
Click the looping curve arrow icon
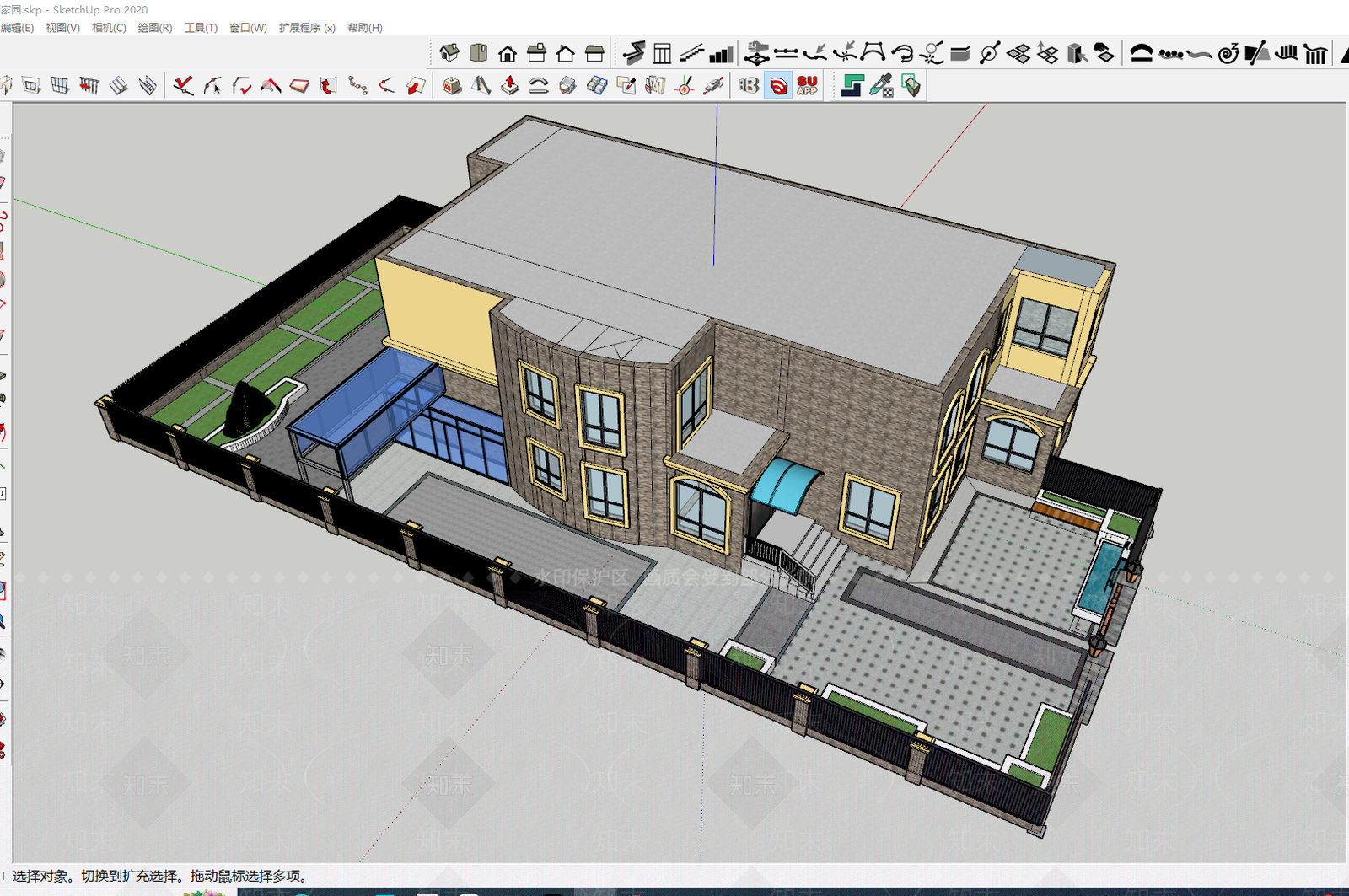pyautogui.click(x=902, y=54)
